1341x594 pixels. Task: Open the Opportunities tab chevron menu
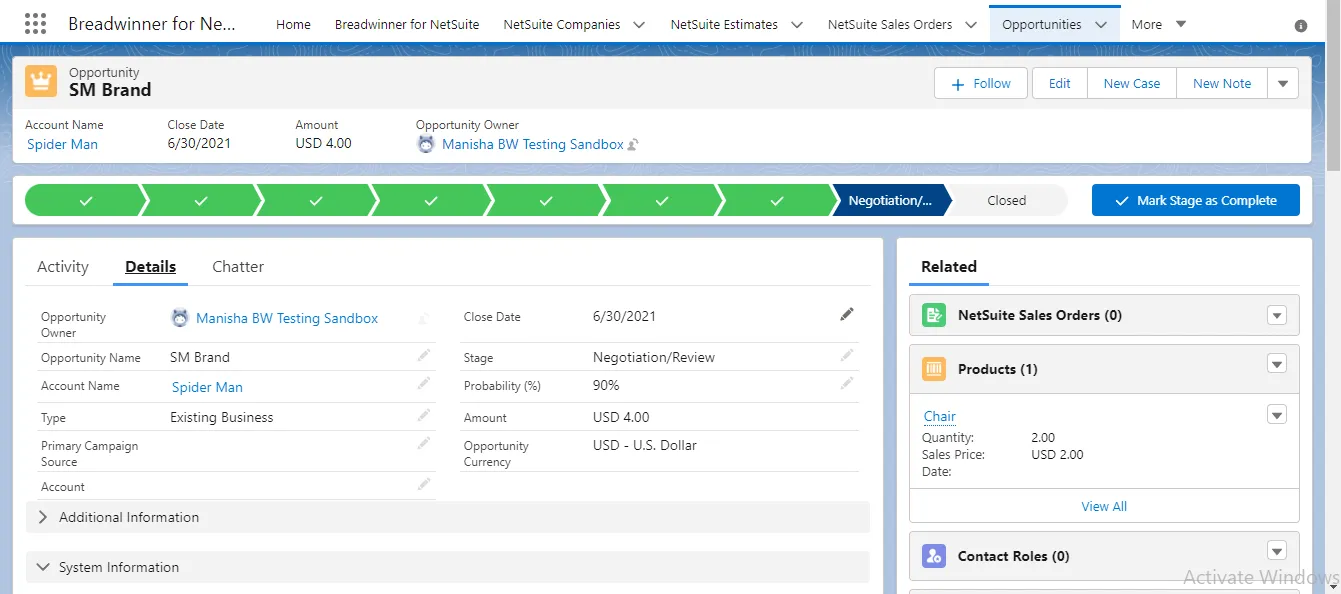(x=1101, y=25)
